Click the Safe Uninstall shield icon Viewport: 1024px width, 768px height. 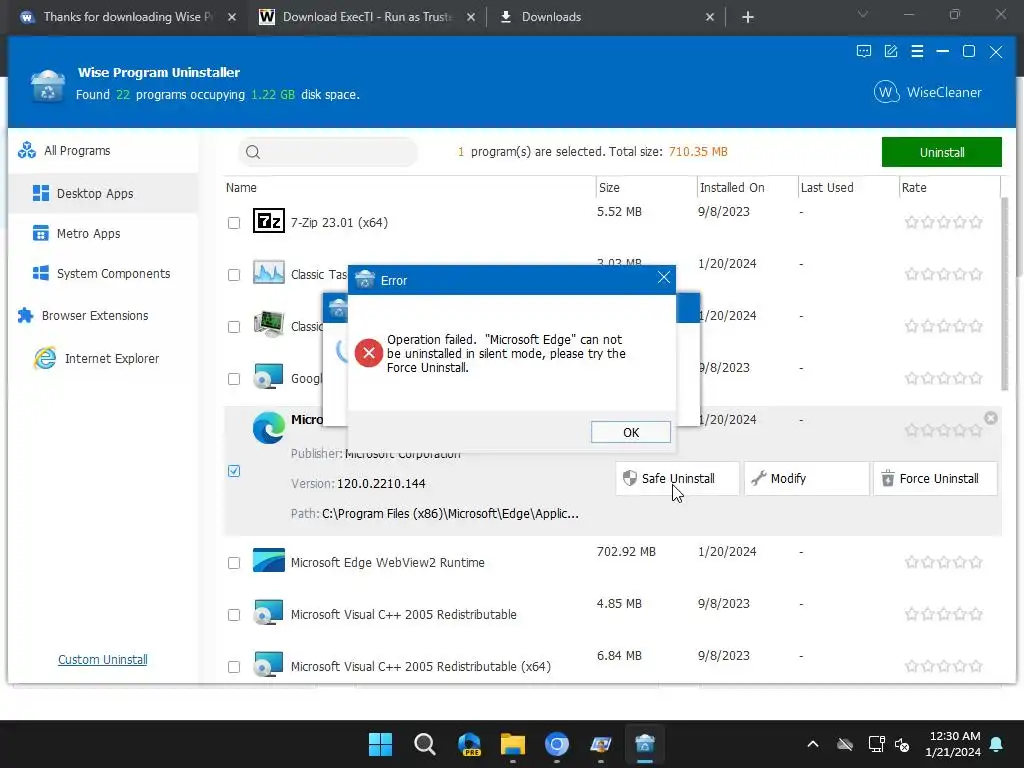[x=630, y=478]
